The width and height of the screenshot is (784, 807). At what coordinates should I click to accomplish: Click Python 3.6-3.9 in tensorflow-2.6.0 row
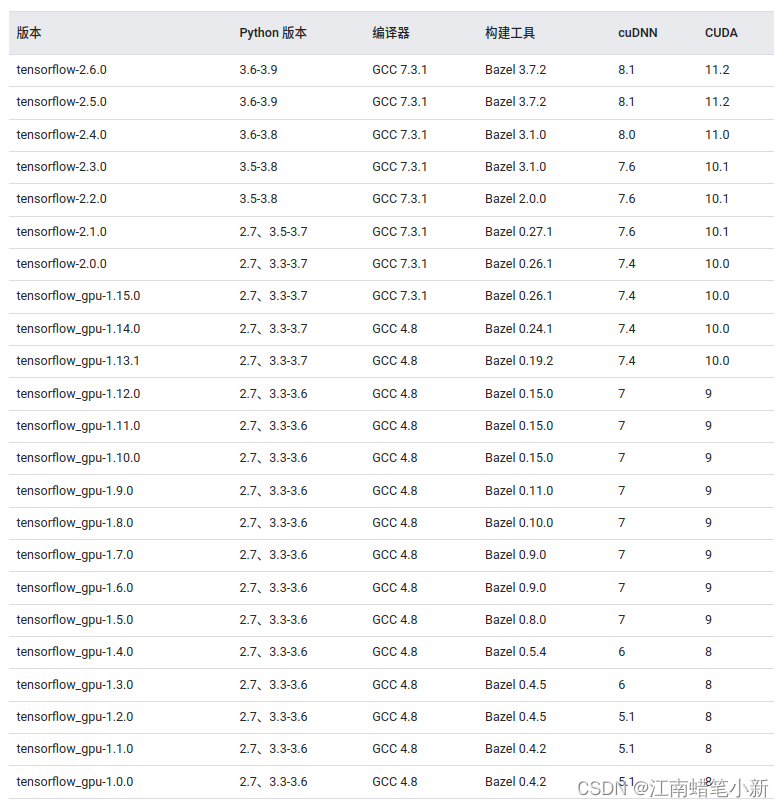click(258, 69)
